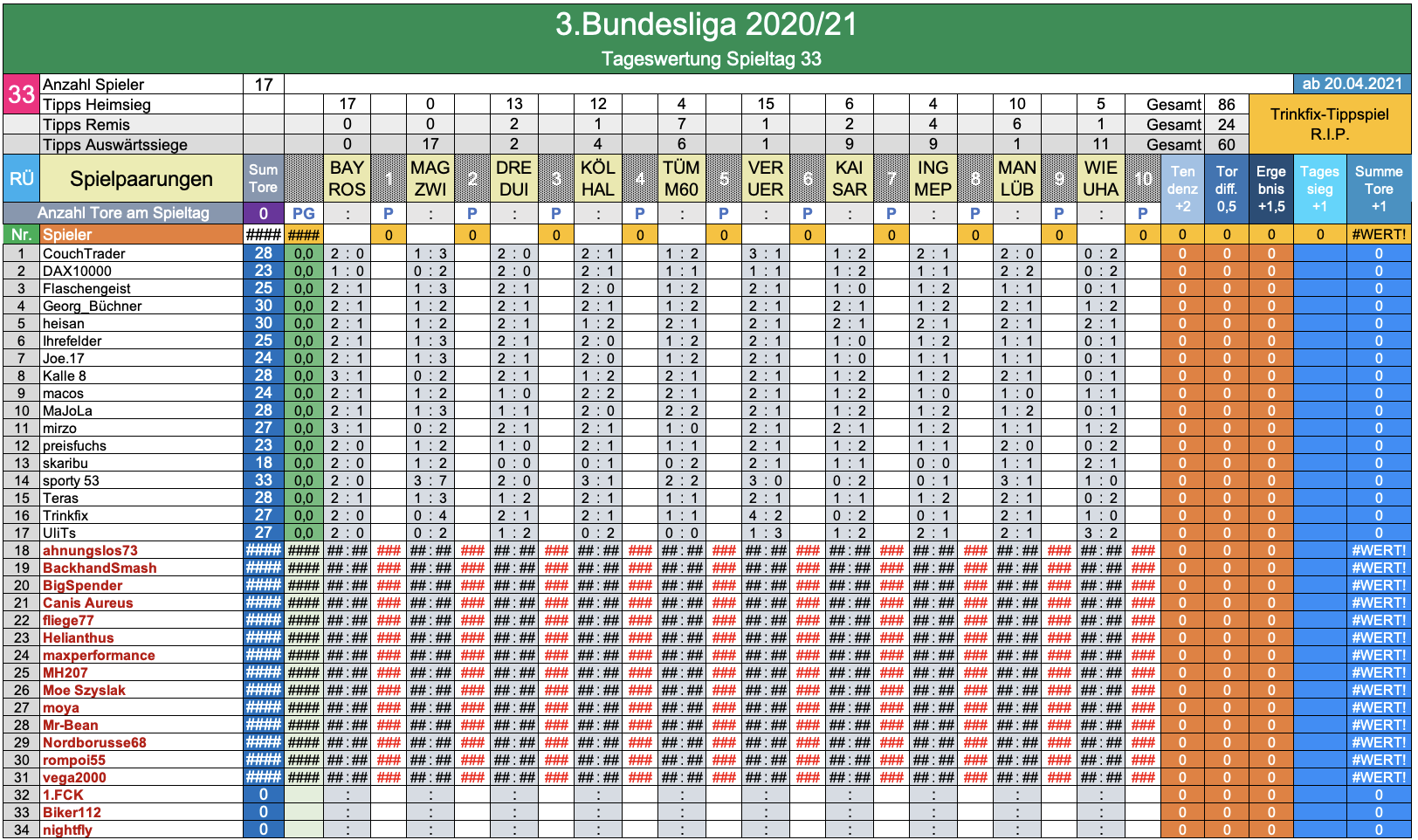Select player name sporty 53
Viewport: 1418px width, 840px height.
point(71,480)
